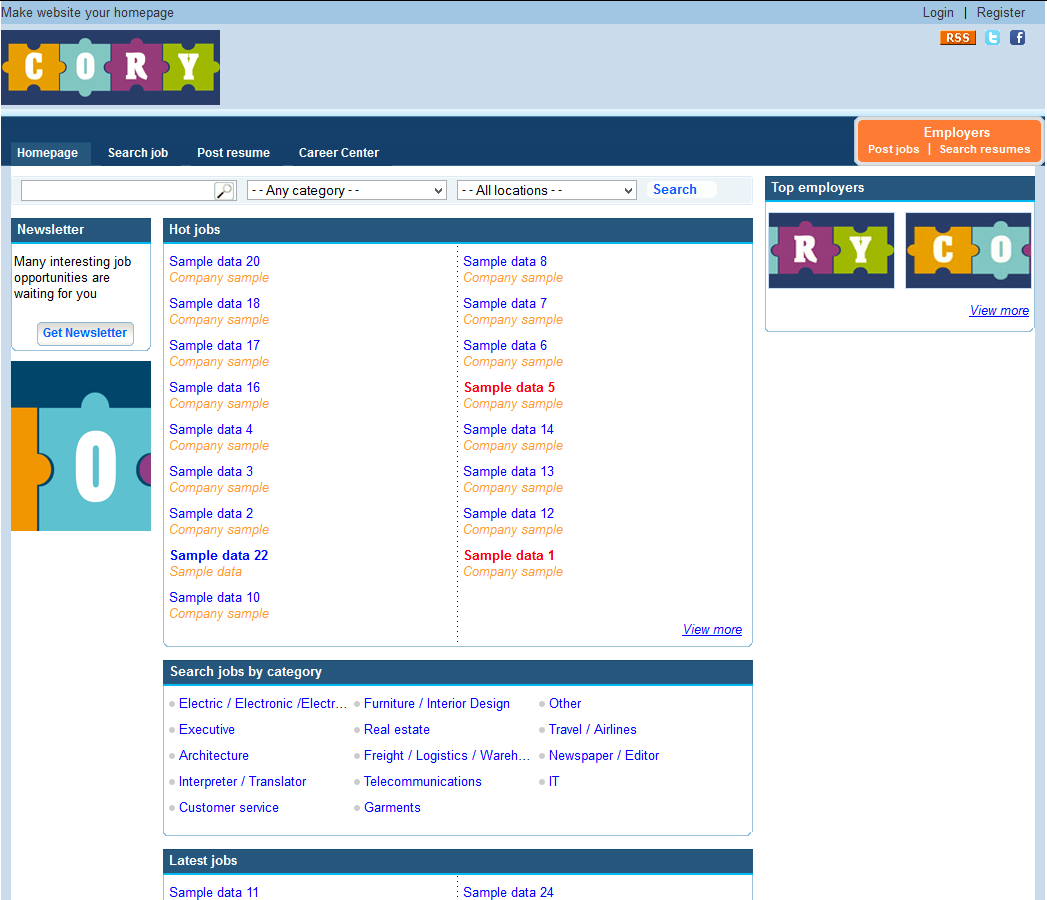
Task: Select the IT job category
Action: [x=554, y=781]
